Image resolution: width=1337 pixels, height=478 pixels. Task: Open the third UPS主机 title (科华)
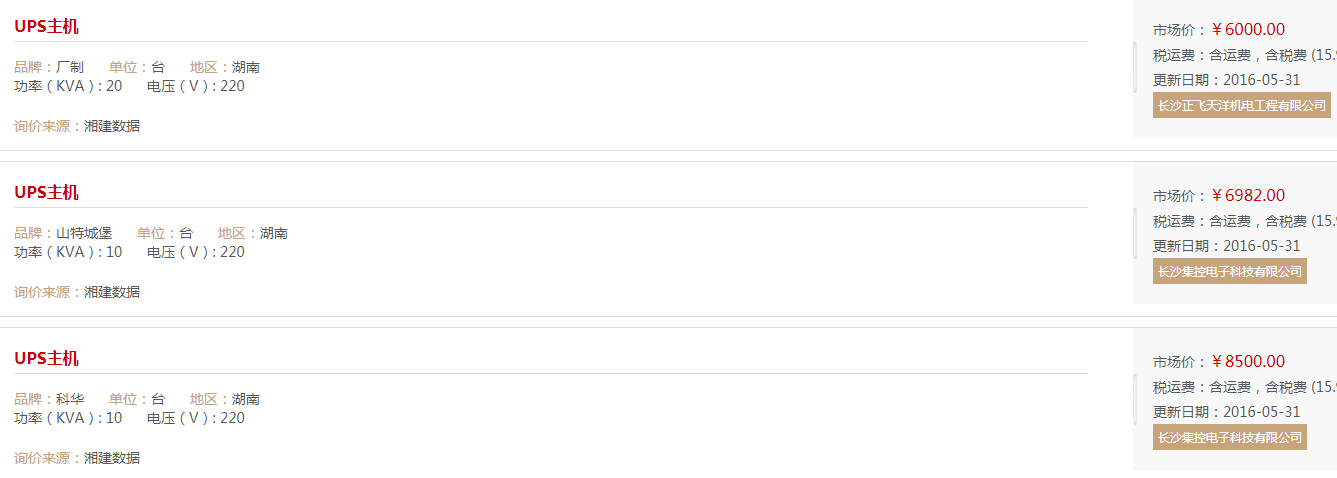click(46, 358)
